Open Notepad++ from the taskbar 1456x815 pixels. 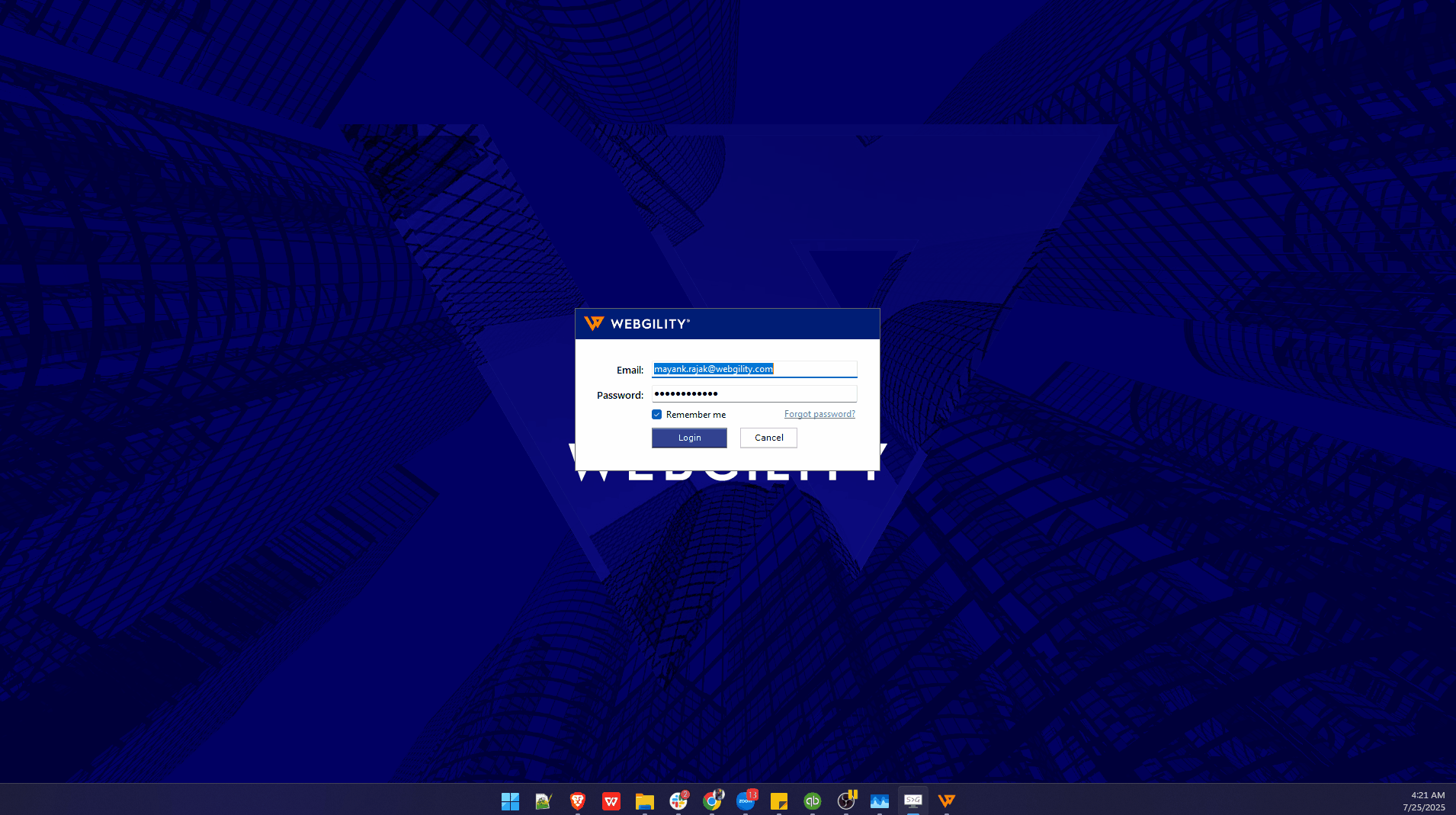coord(544,801)
